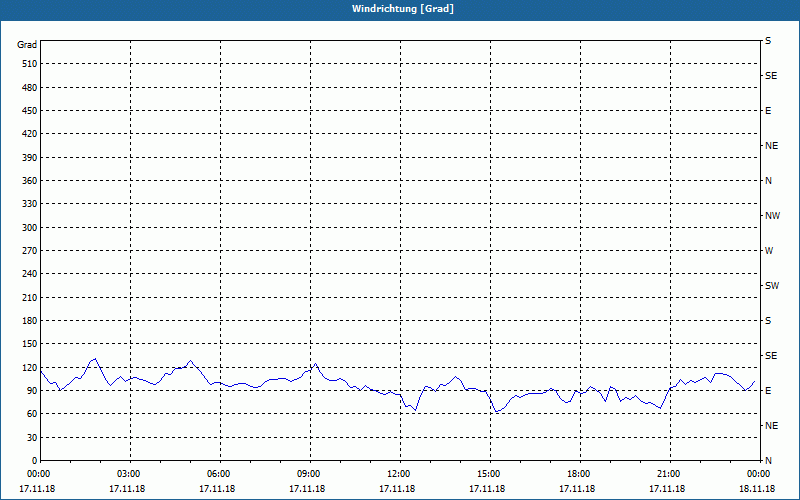Choose the 330 label on the left axis
The width and height of the screenshot is (800, 500).
(x=30, y=204)
